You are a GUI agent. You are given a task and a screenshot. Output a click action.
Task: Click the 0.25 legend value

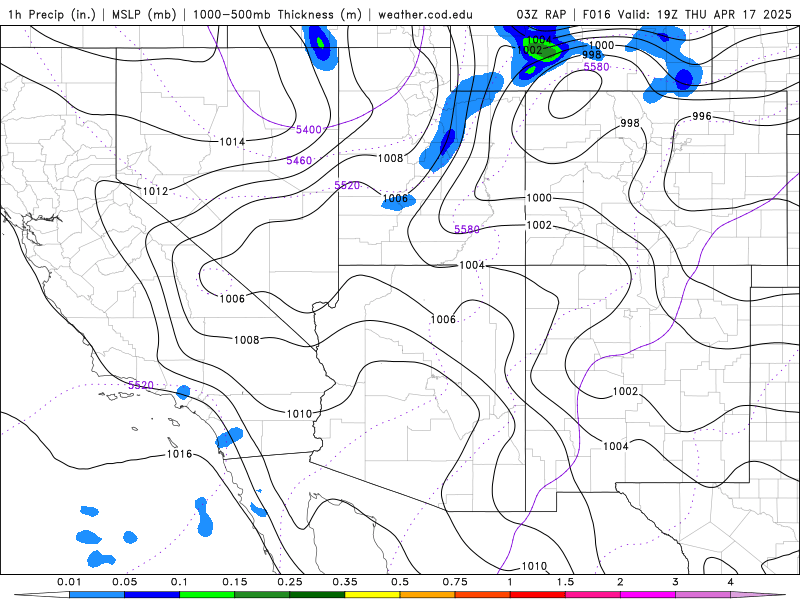click(x=290, y=582)
